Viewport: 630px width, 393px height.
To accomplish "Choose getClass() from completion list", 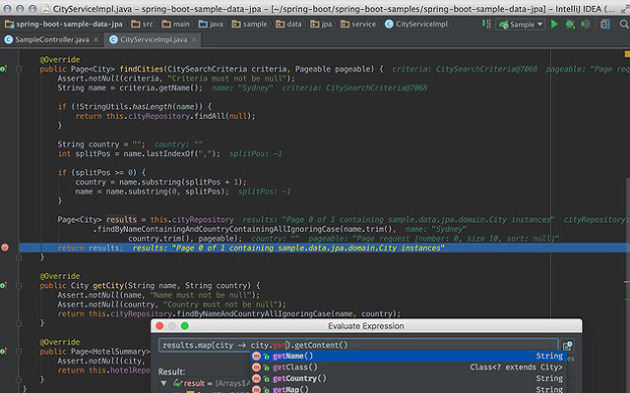I will click(408, 367).
